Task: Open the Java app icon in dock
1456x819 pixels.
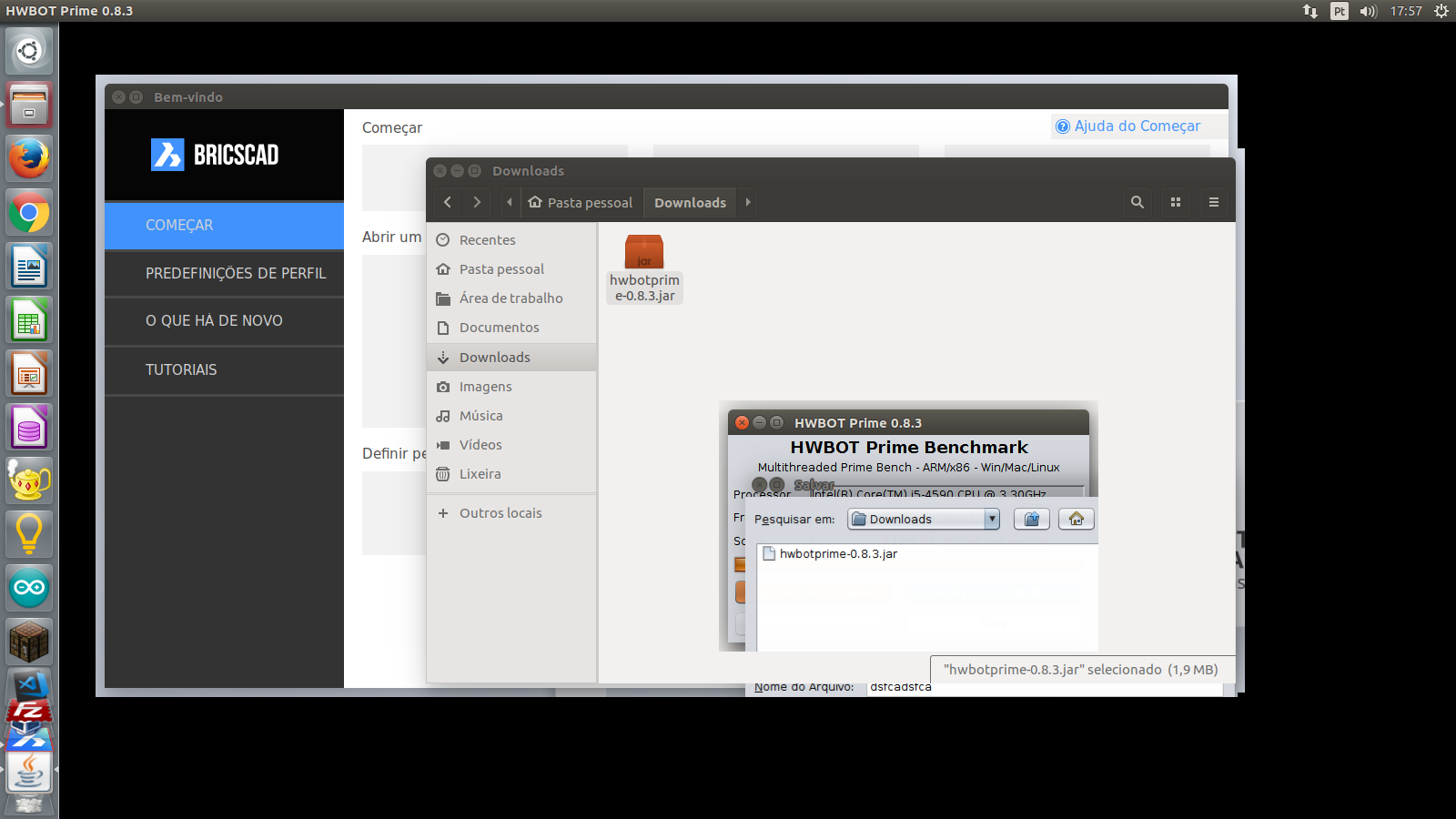Action: pyautogui.click(x=29, y=771)
